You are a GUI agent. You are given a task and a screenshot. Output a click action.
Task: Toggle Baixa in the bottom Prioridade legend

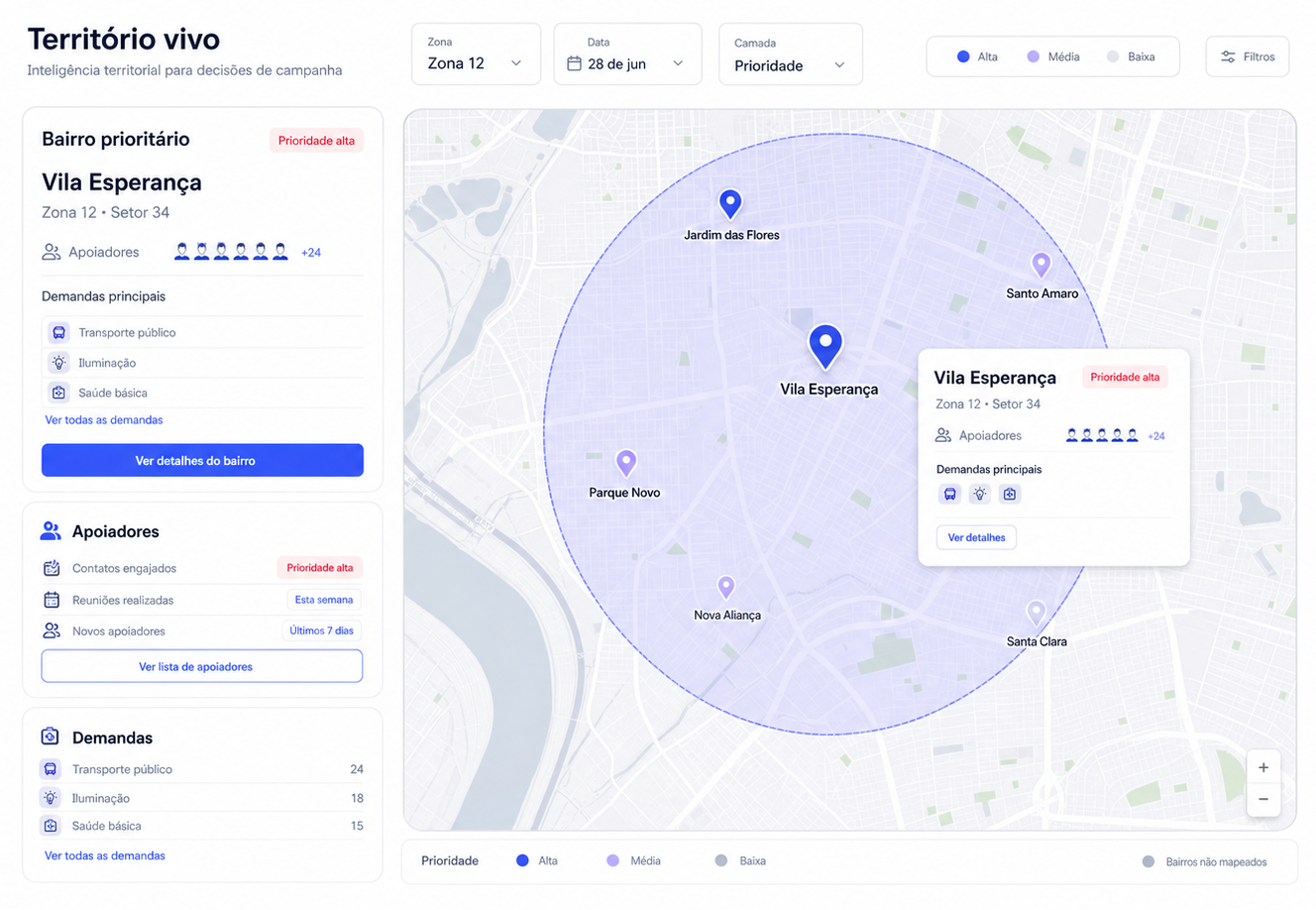click(740, 860)
